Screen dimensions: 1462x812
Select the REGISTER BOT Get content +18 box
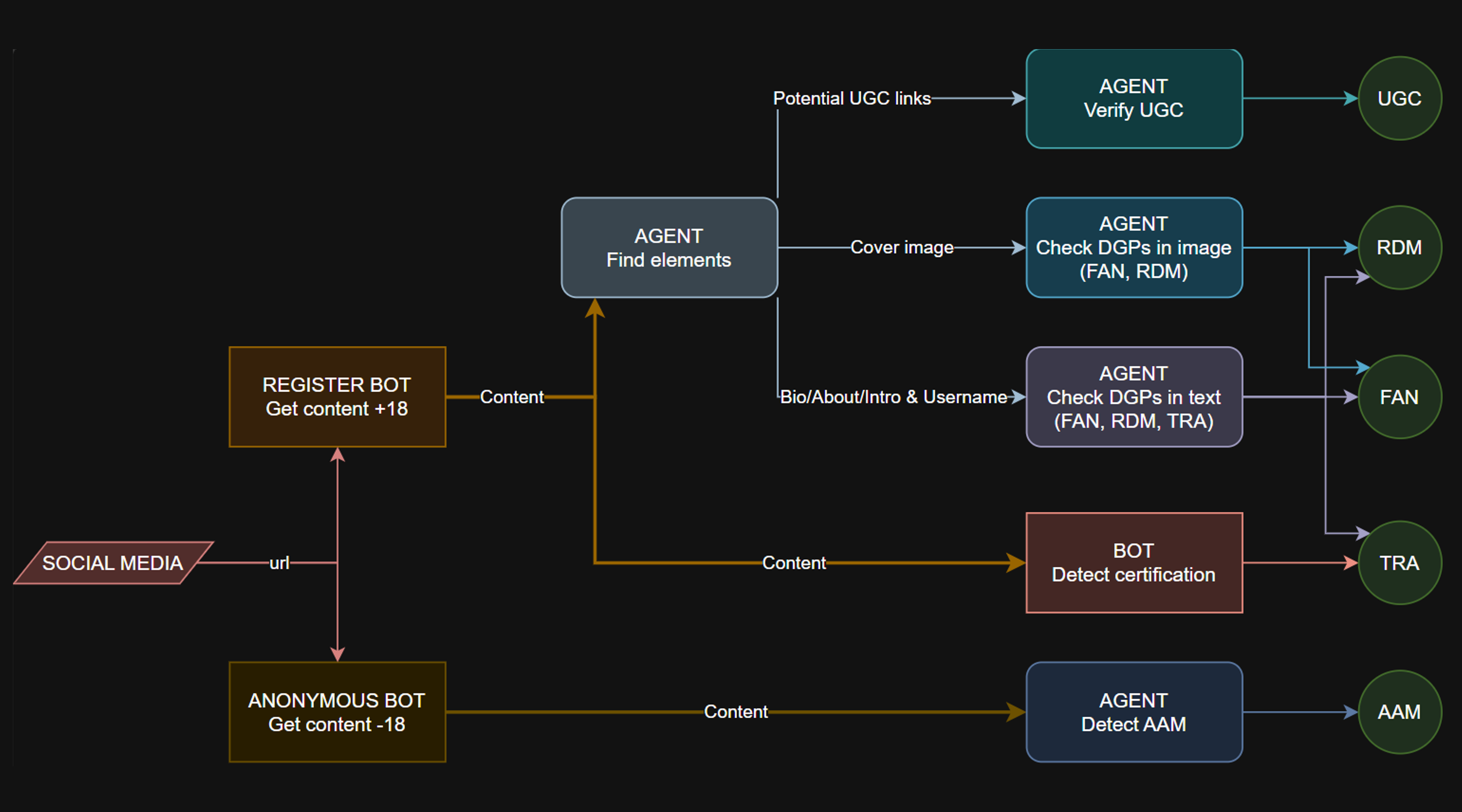click(x=337, y=397)
